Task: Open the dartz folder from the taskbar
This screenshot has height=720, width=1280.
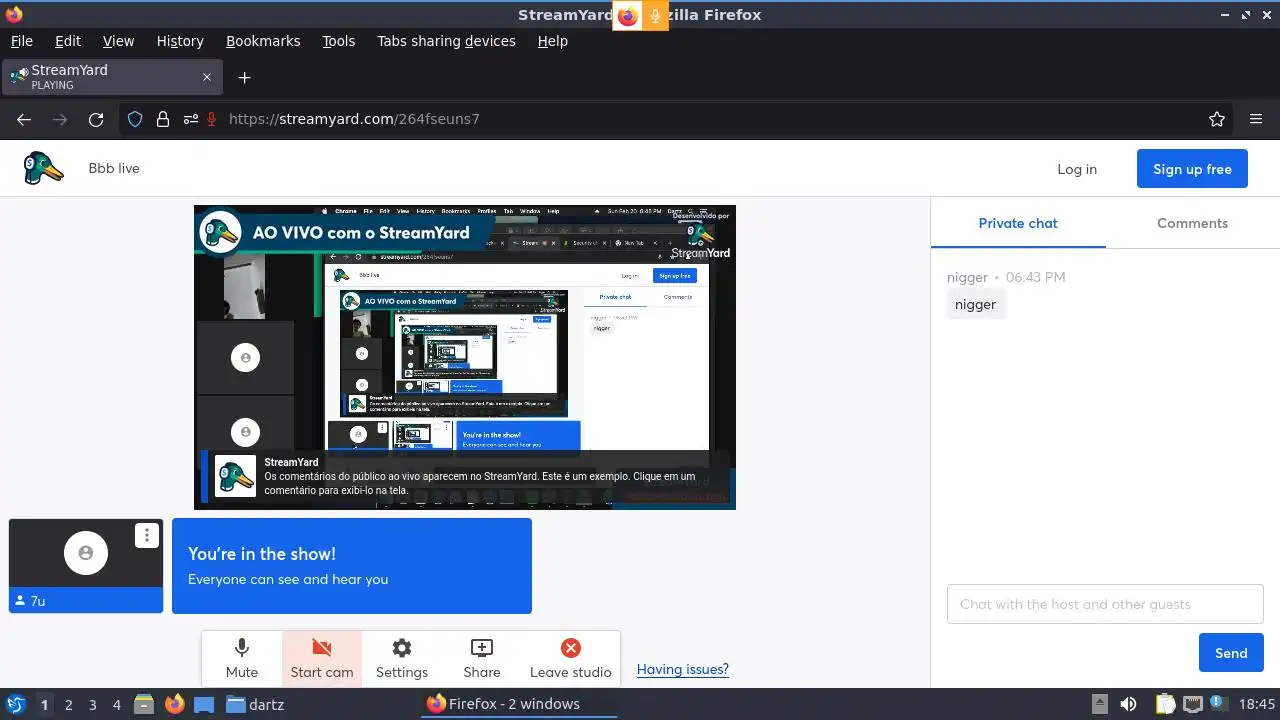Action: [254, 704]
